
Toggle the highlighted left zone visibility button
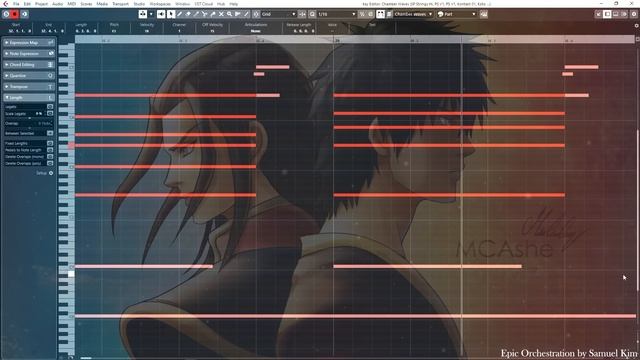coord(607,14)
